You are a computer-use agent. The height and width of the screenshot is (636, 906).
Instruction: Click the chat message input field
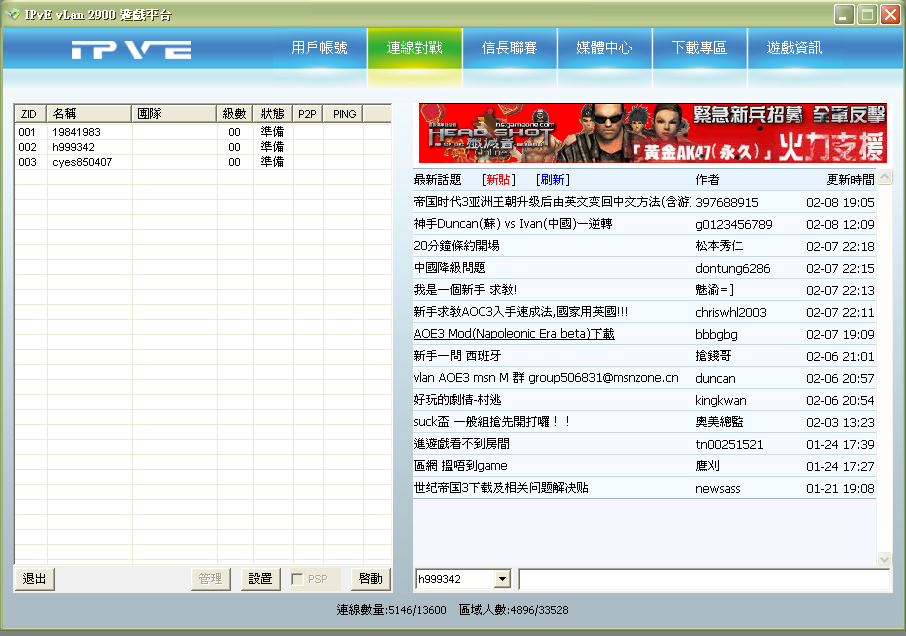click(x=703, y=580)
